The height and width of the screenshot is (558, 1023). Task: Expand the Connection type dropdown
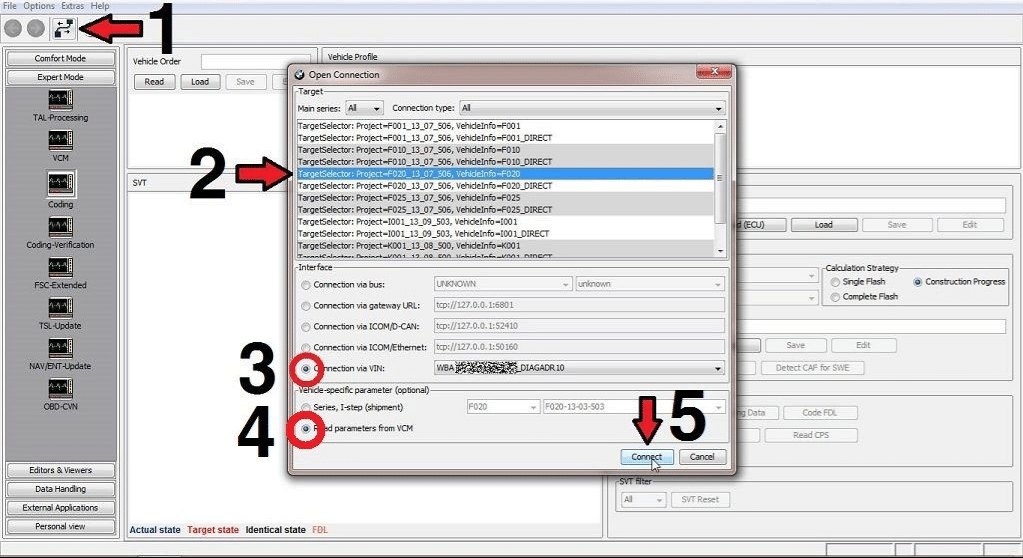pyautogui.click(x=592, y=108)
